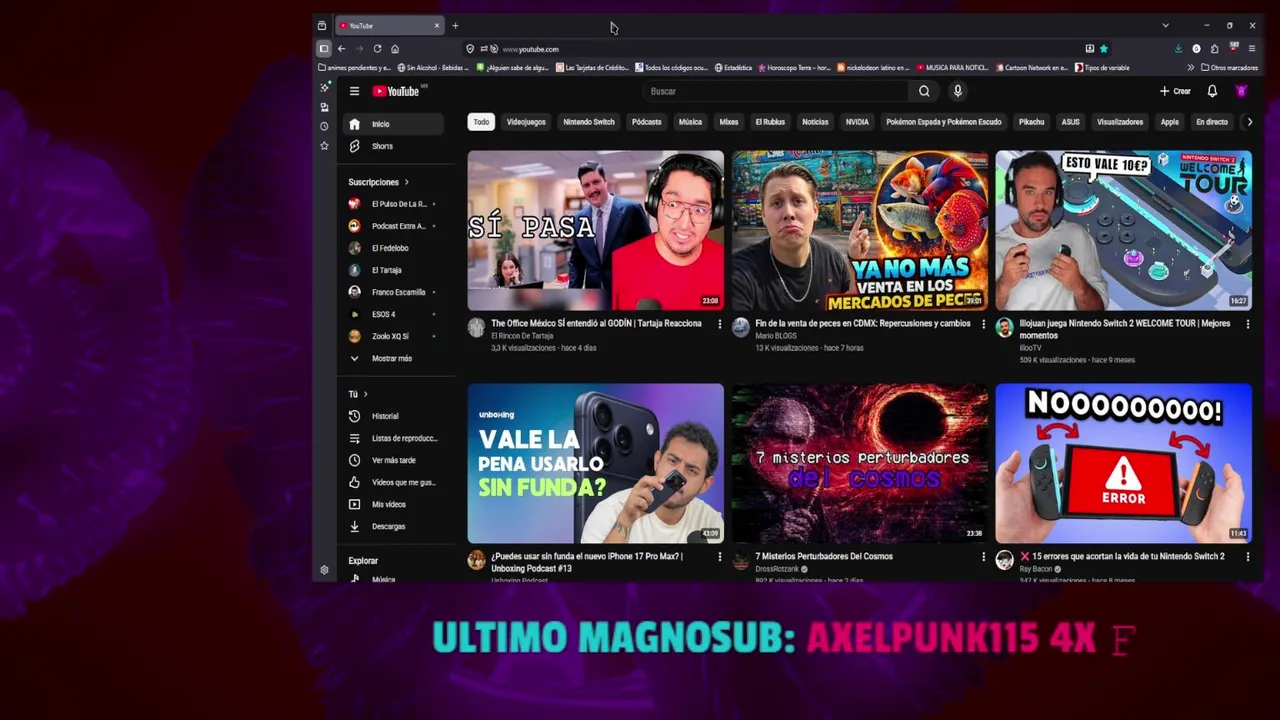Open Otros marcadores bookmarks folder
The height and width of the screenshot is (720, 1280).
1228,68
